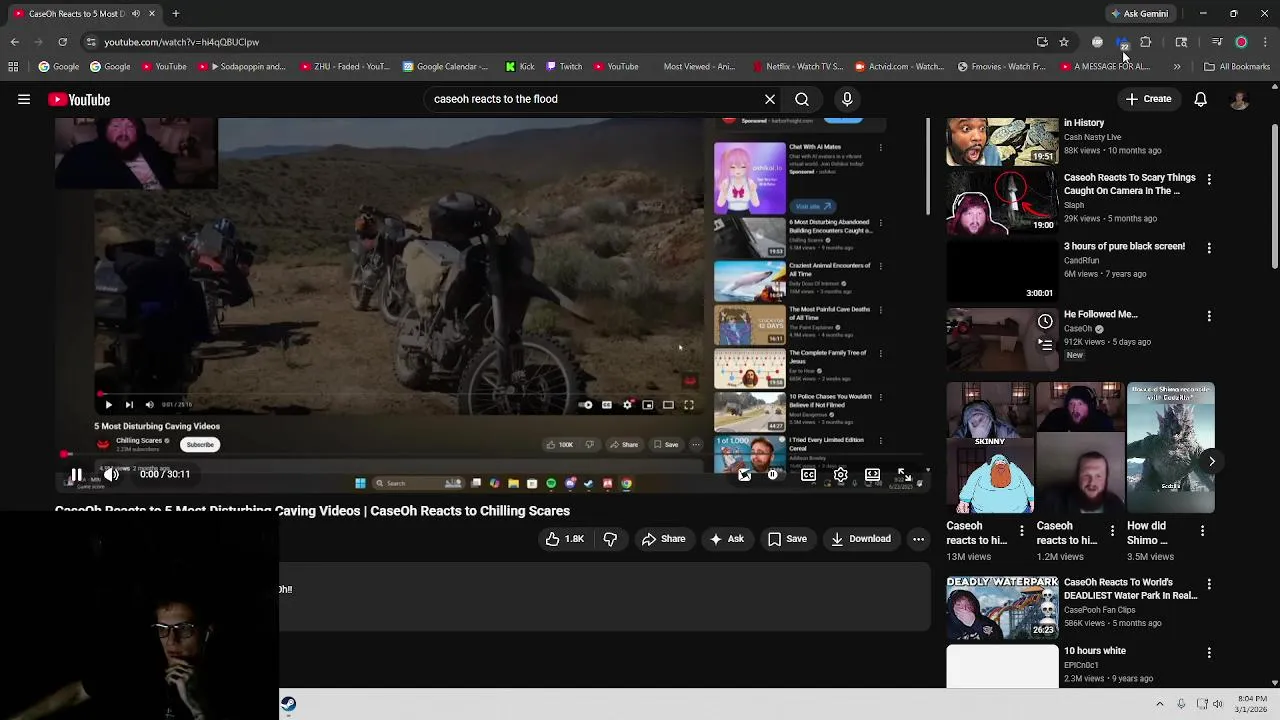1280x720 pixels.
Task: Like the video with 1.8K likes
Action: click(x=565, y=539)
